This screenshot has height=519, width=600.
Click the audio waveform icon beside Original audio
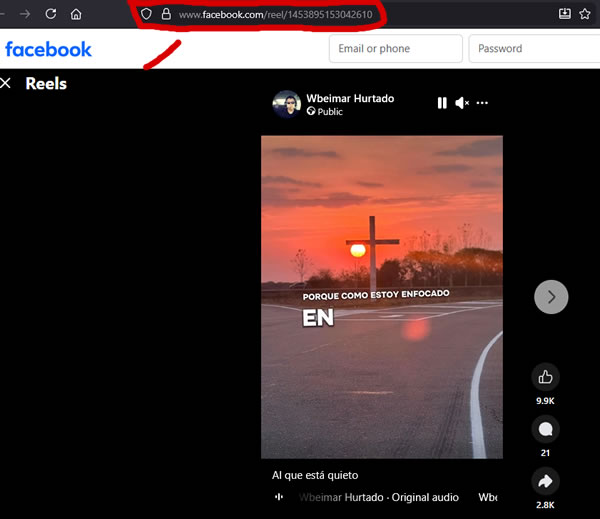click(279, 497)
